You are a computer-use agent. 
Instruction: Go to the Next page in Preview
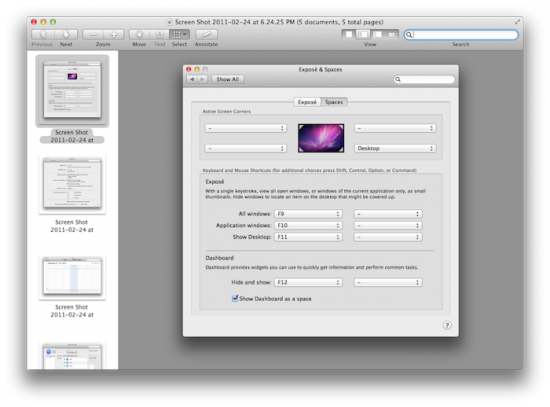66,34
